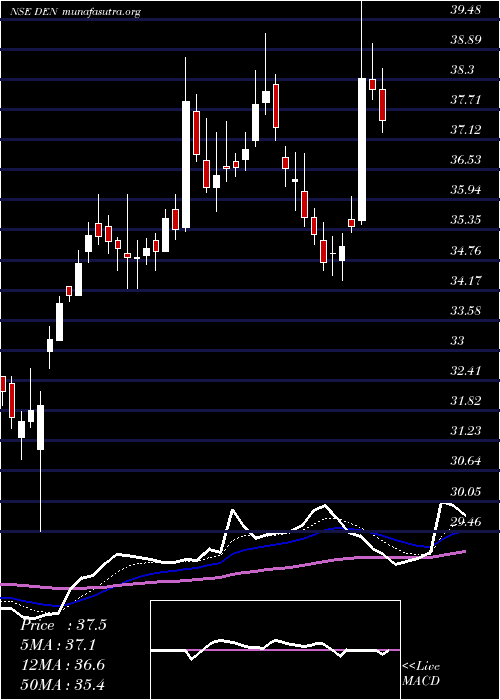Screen dimensions: 500x700
Task: Click the 38.89 price axis label
Action: tap(465, 40)
